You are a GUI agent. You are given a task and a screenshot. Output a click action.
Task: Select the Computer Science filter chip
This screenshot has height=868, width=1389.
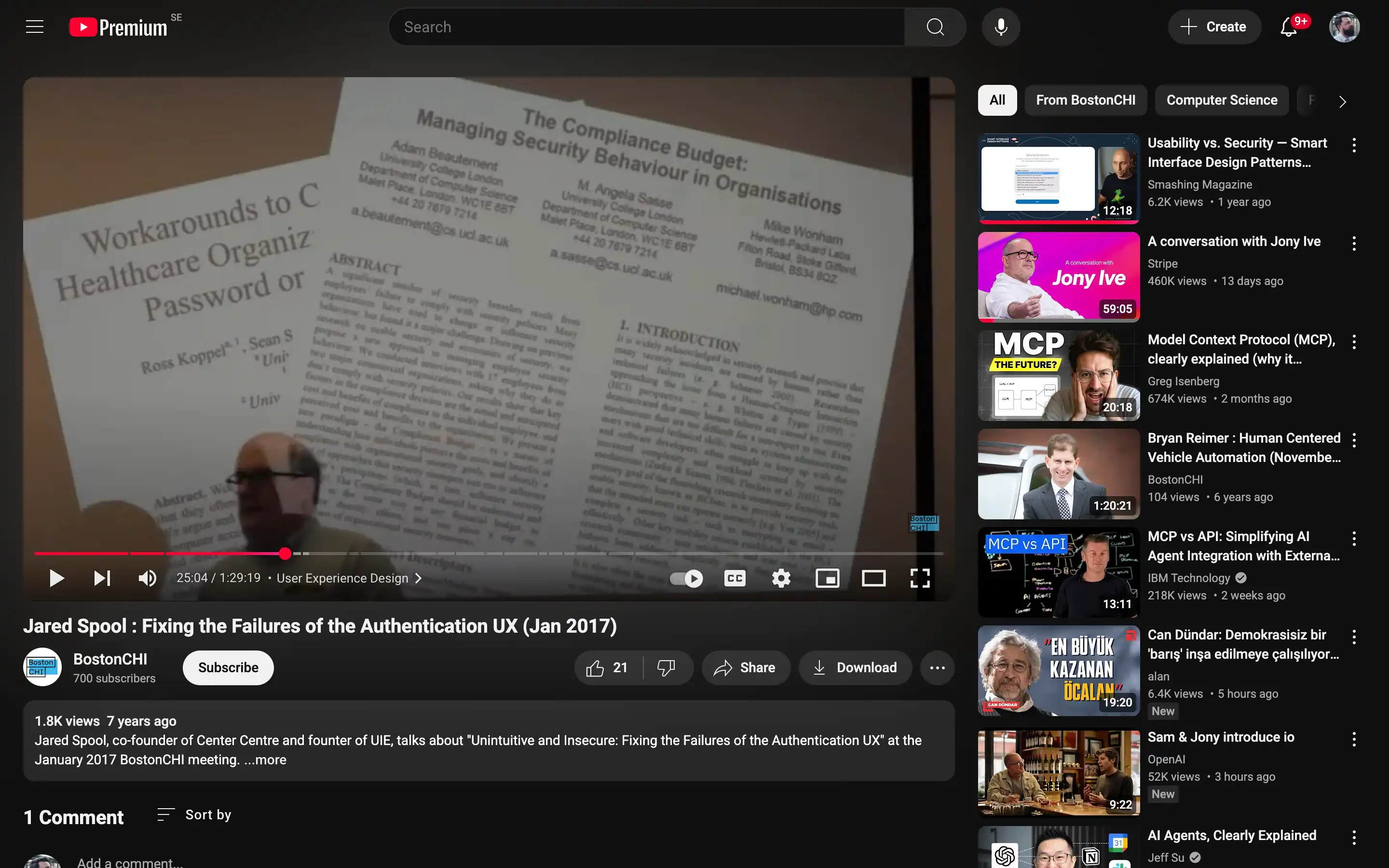tap(1221, 100)
